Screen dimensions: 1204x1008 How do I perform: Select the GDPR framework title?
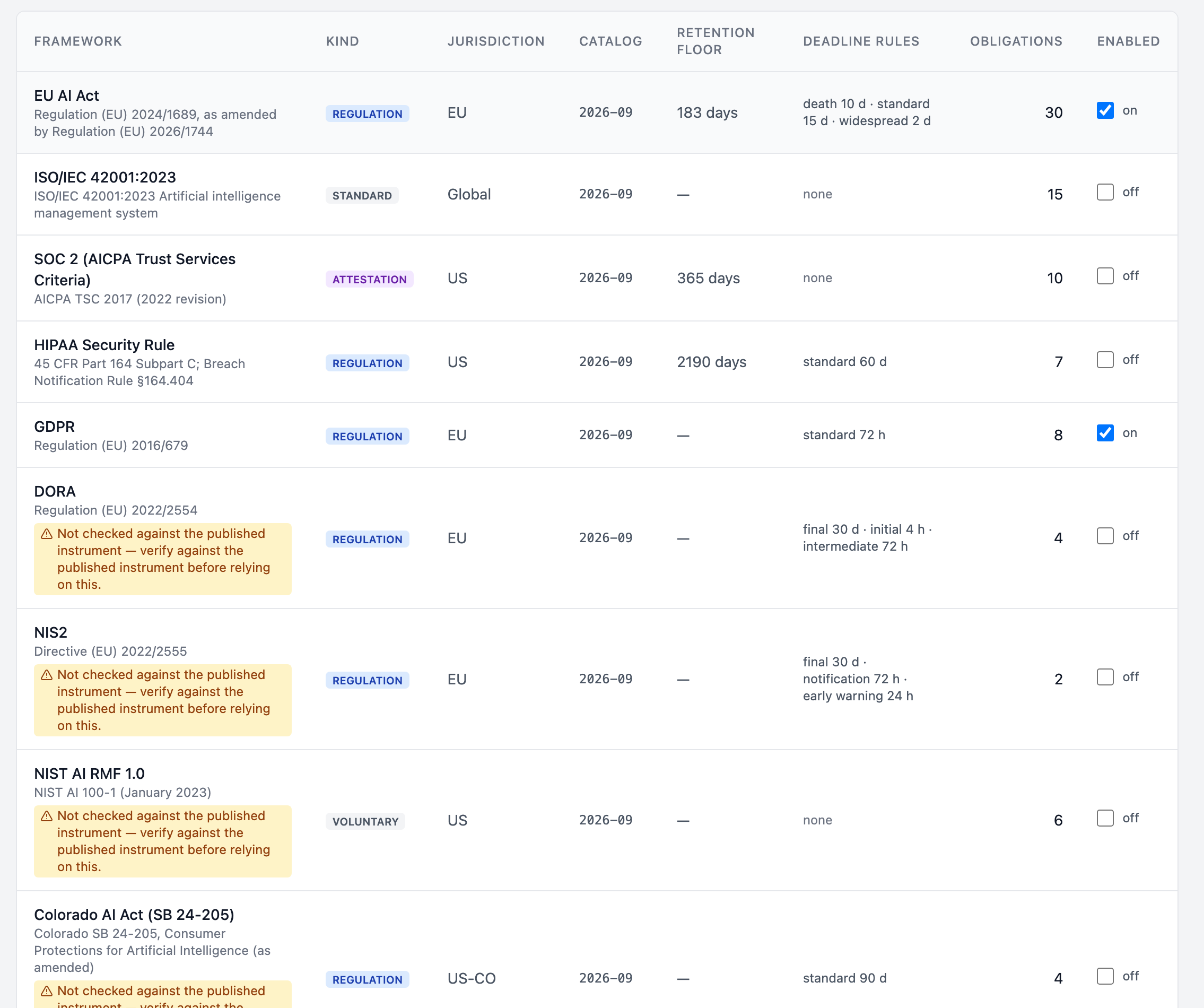(x=55, y=427)
